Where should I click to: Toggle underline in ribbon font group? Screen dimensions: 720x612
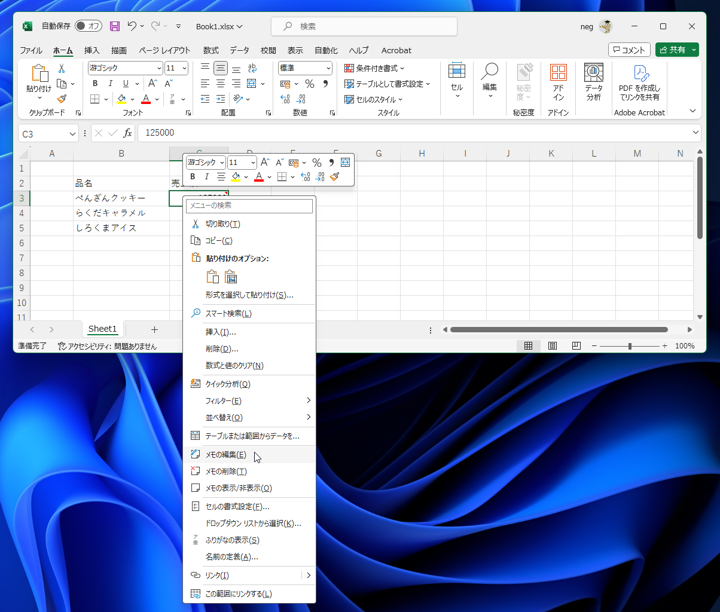click(125, 84)
